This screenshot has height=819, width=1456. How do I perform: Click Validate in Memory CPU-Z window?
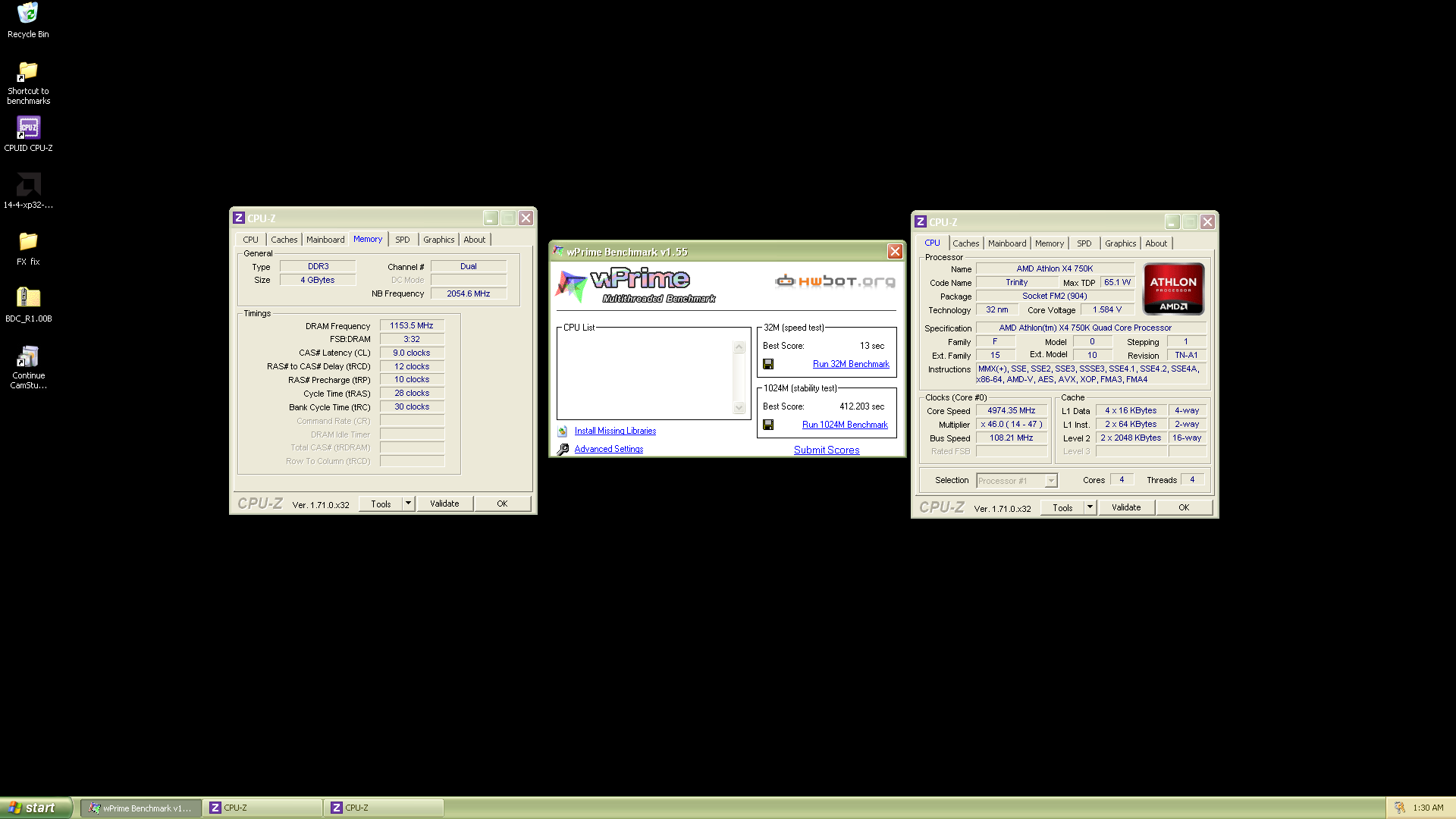(444, 504)
